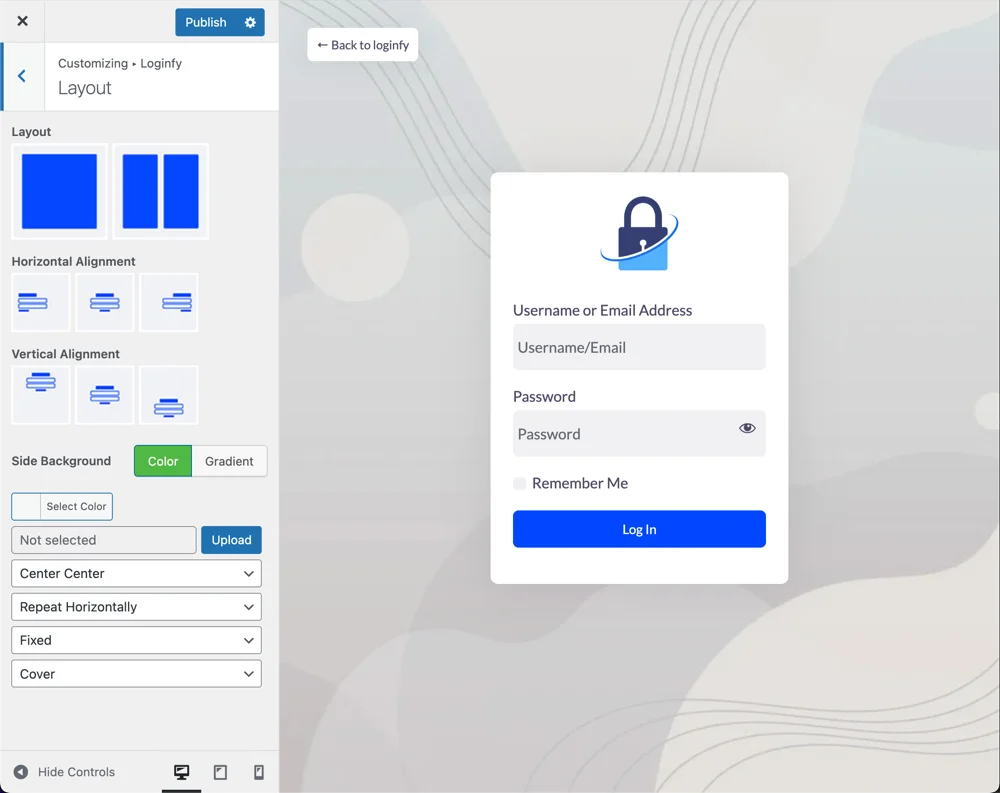The image size is (1000, 793).
Task: Switch side background to Gradient
Action: pos(229,461)
